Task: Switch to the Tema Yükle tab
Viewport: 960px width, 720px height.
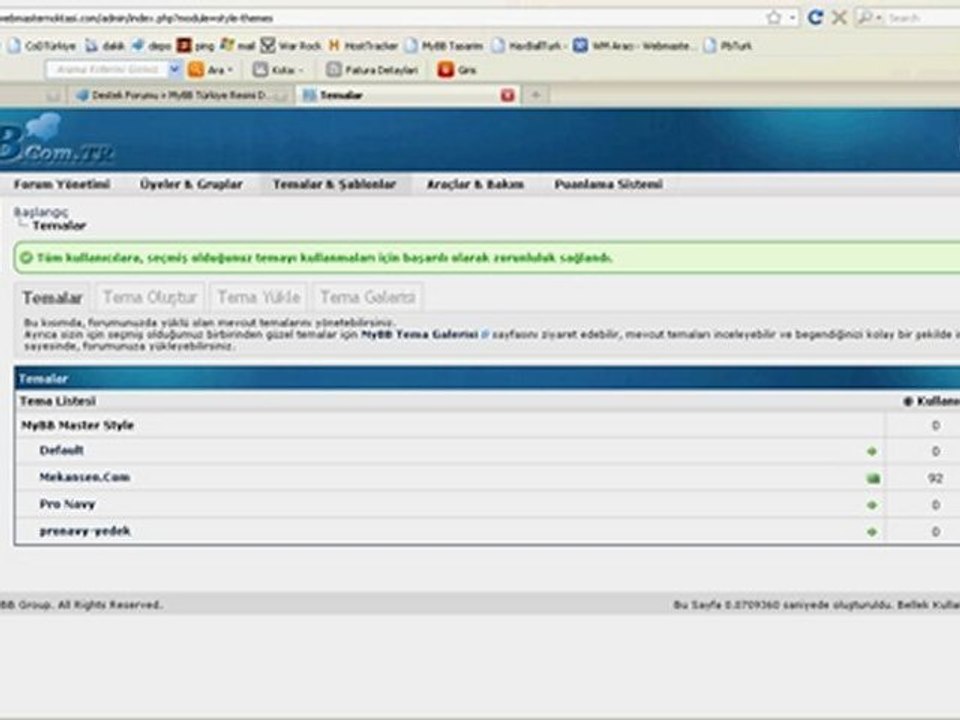Action: click(259, 297)
